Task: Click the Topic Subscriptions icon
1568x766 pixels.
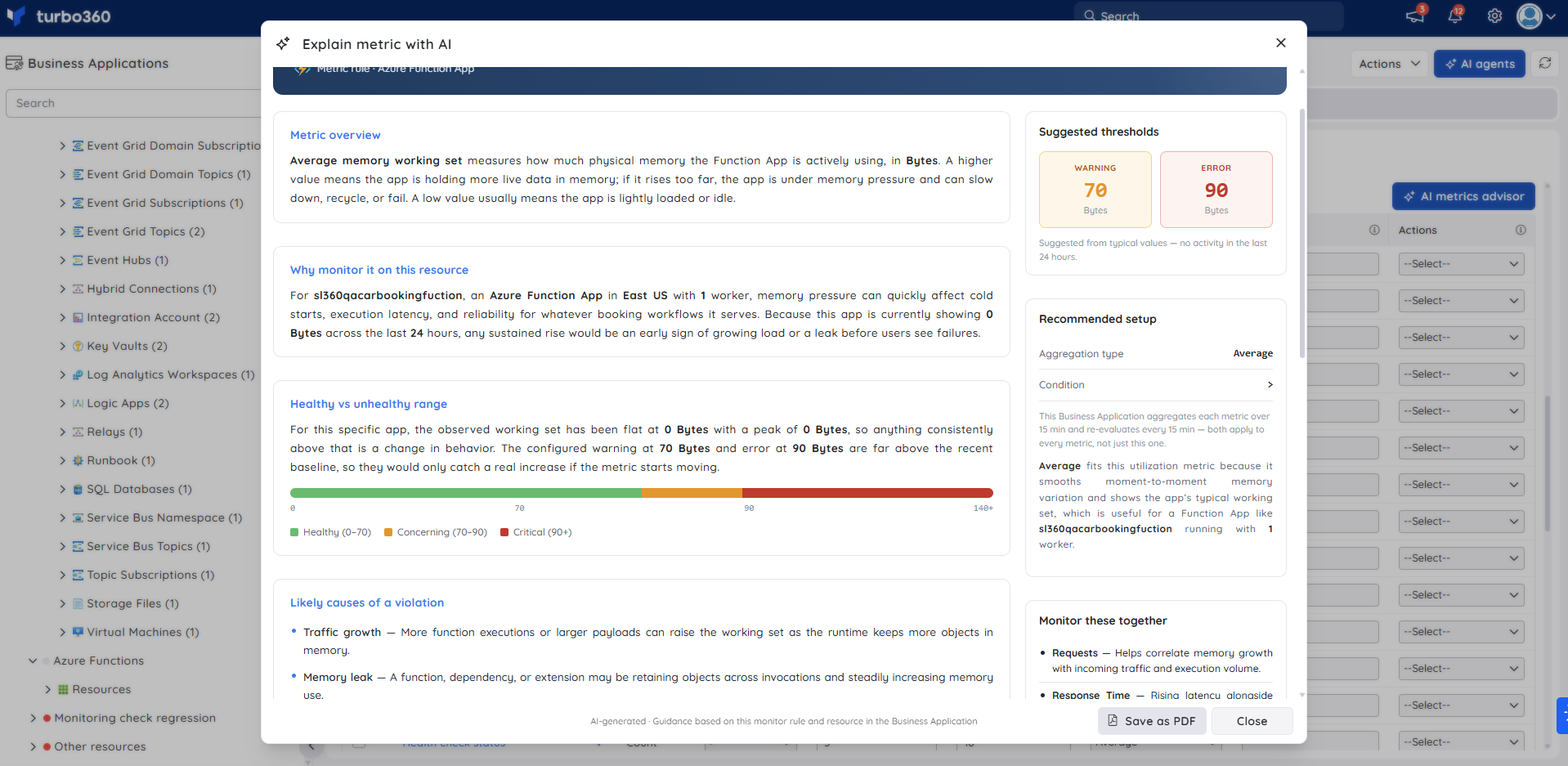Action: pyautogui.click(x=78, y=575)
